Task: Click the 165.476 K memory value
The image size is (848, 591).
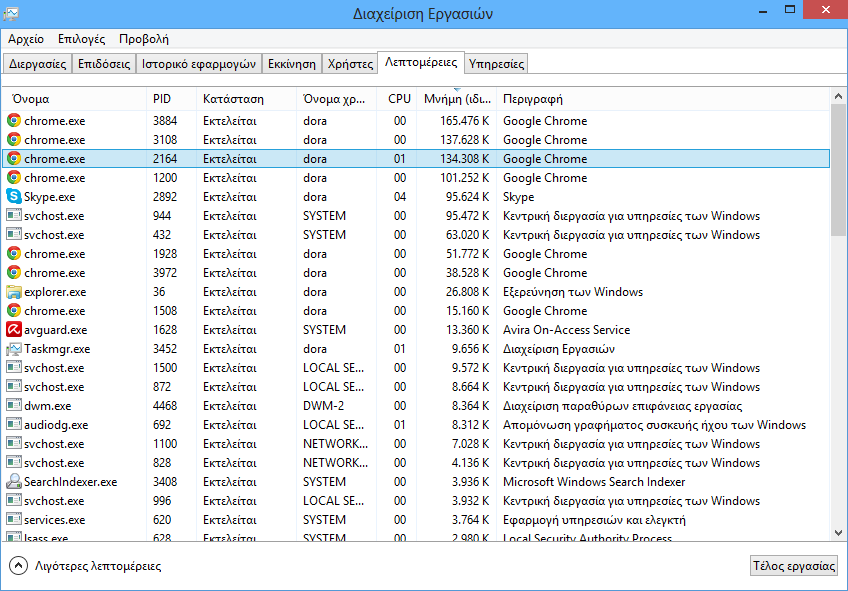Action: tap(465, 121)
